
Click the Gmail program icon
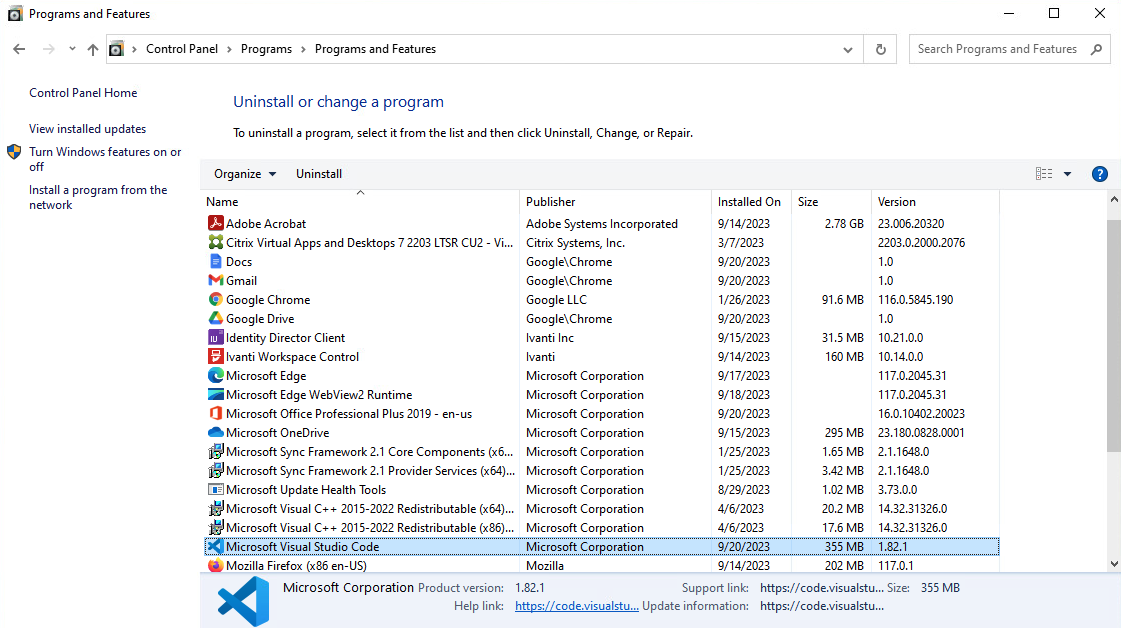click(215, 280)
